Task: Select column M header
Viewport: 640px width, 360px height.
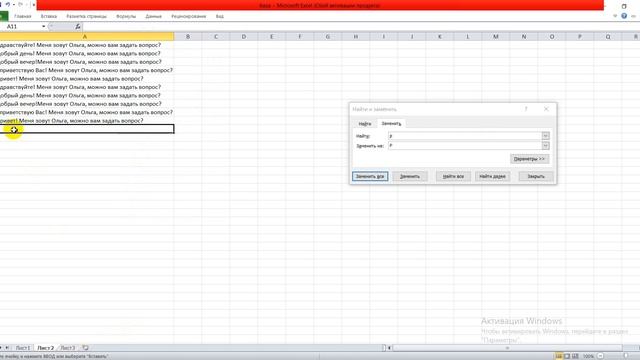Action: (x=496, y=37)
